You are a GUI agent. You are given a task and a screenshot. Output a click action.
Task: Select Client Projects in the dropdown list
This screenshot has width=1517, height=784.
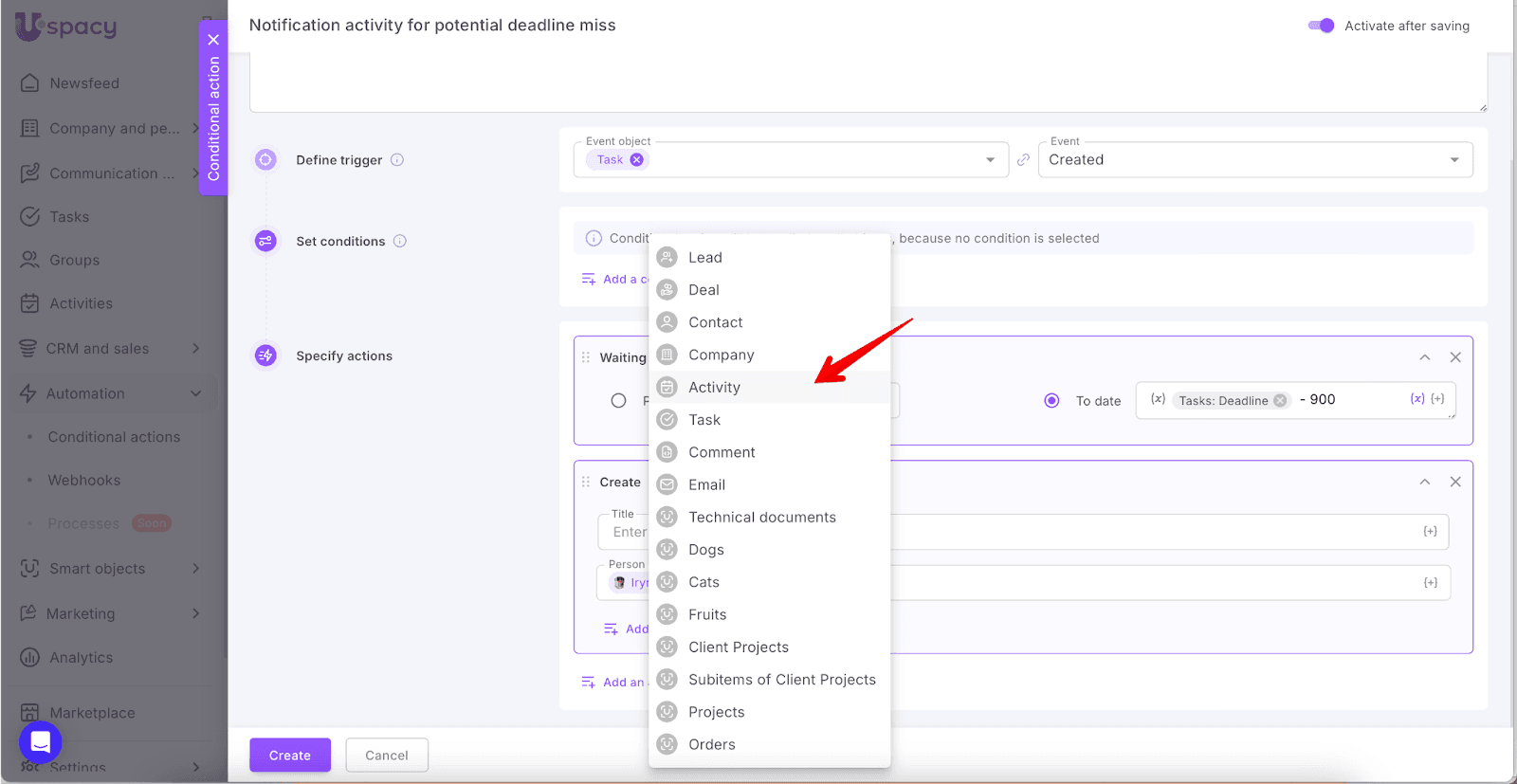(738, 647)
